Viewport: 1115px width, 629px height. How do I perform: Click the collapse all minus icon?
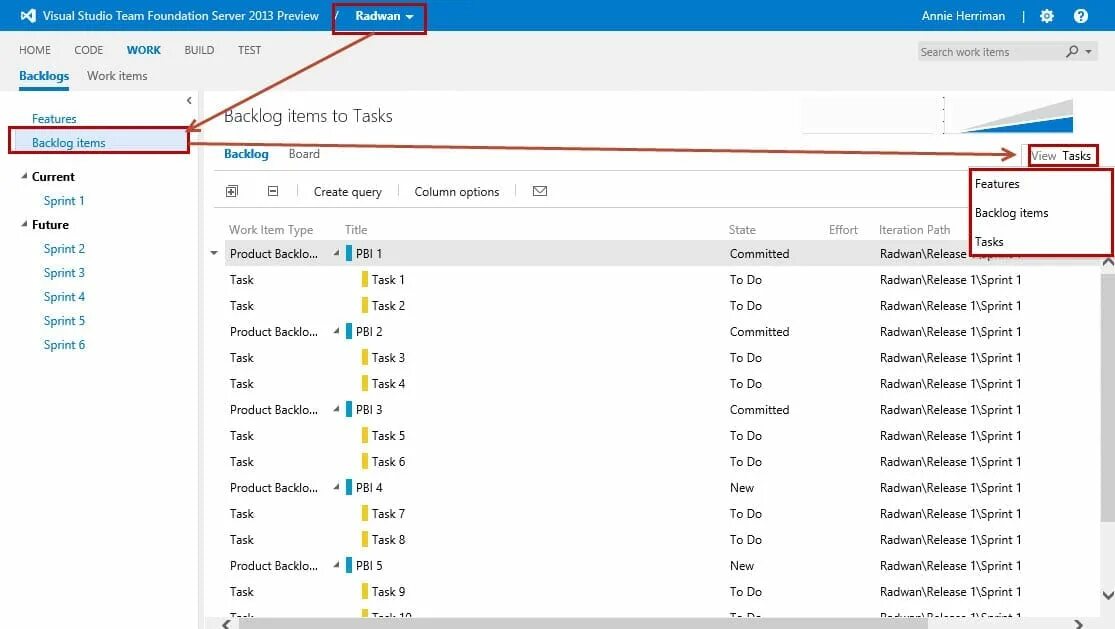273,191
